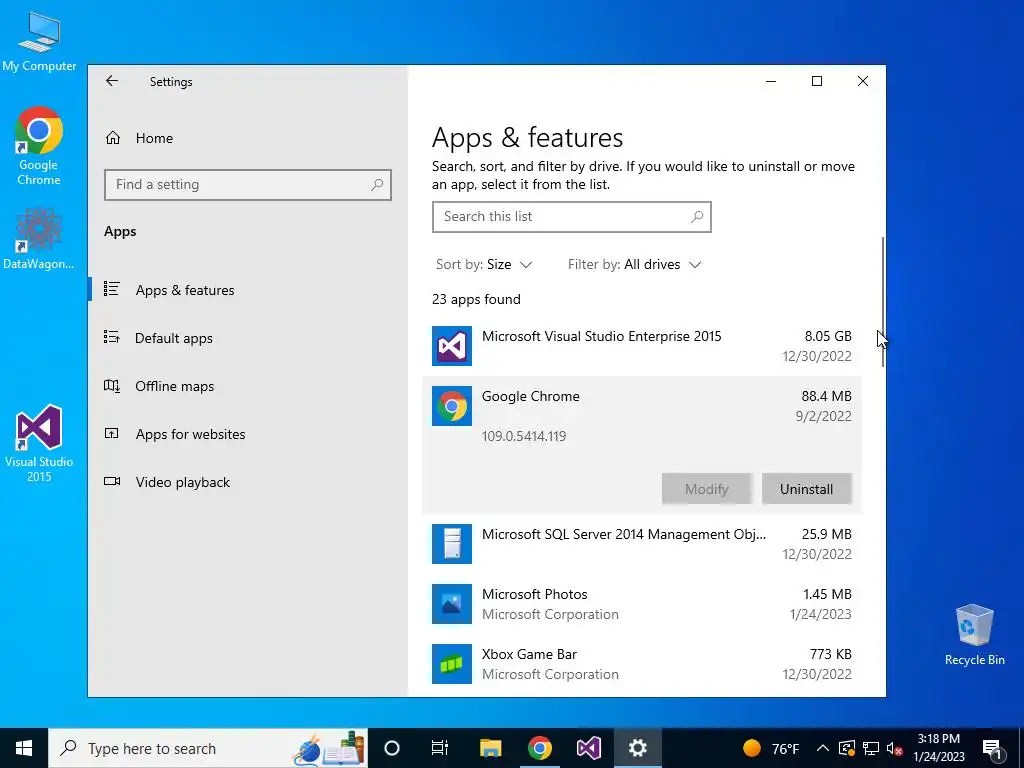The height and width of the screenshot is (768, 1024).
Task: Click the 76°F weather widget
Action: point(771,748)
